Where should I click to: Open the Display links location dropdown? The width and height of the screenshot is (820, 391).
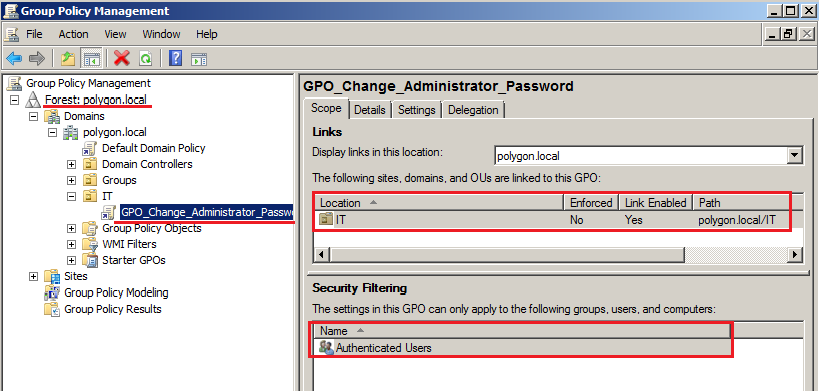coord(795,155)
